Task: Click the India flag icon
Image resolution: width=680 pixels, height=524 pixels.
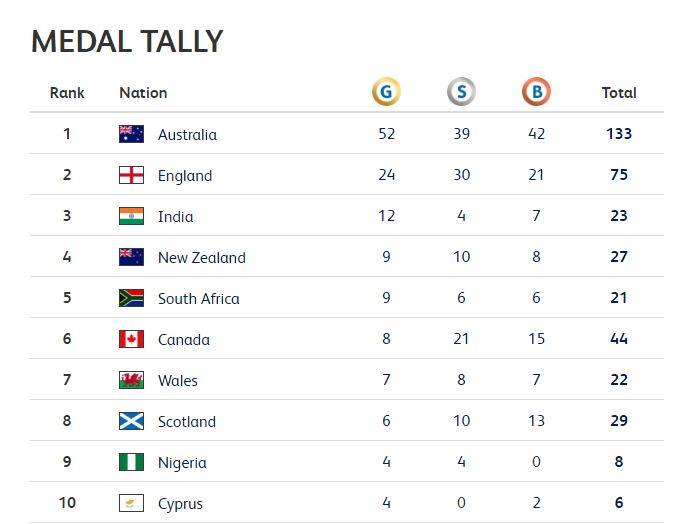Action: coord(131,216)
